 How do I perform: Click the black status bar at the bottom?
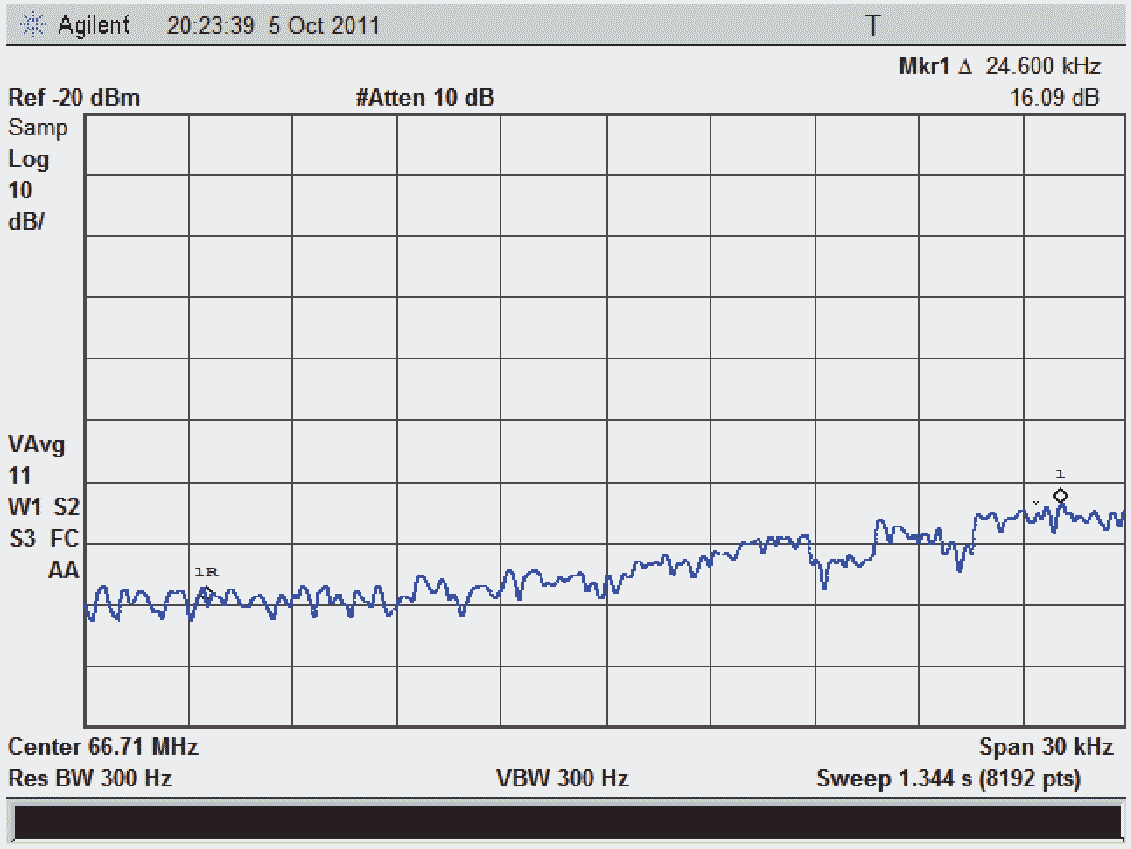pos(566,822)
